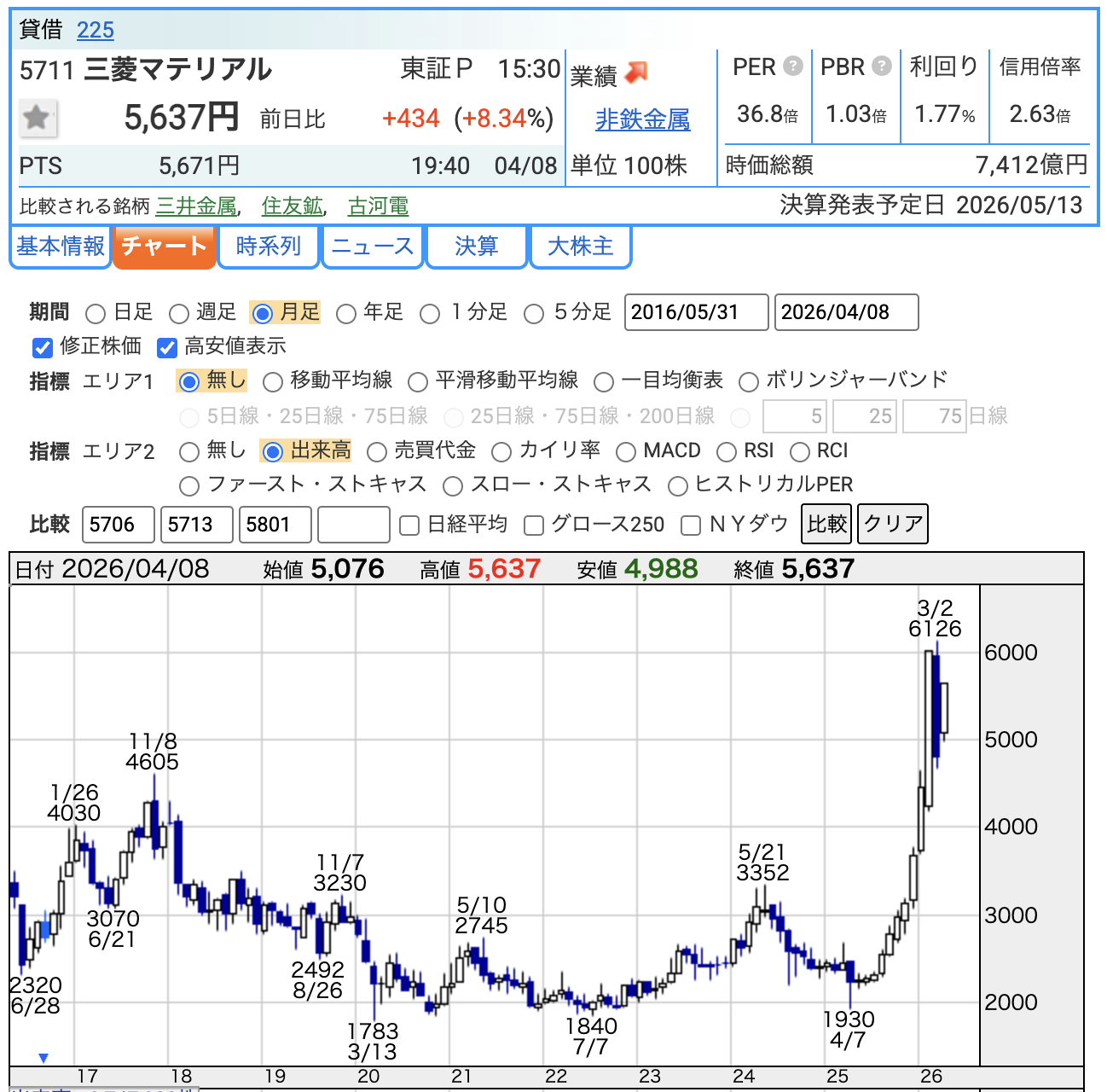Click the PER help question icon

pos(793,66)
